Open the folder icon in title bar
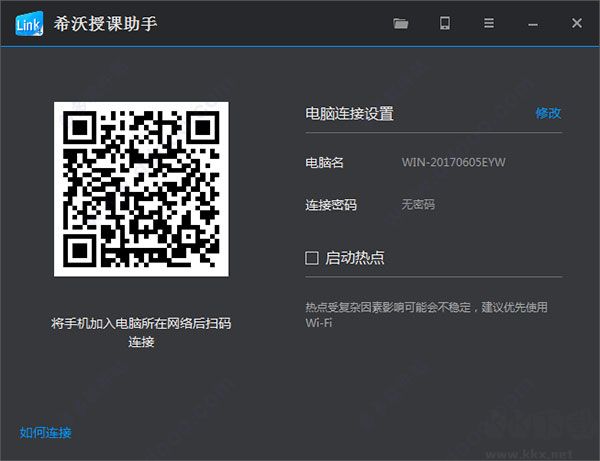This screenshot has height=461, width=600. (401, 23)
